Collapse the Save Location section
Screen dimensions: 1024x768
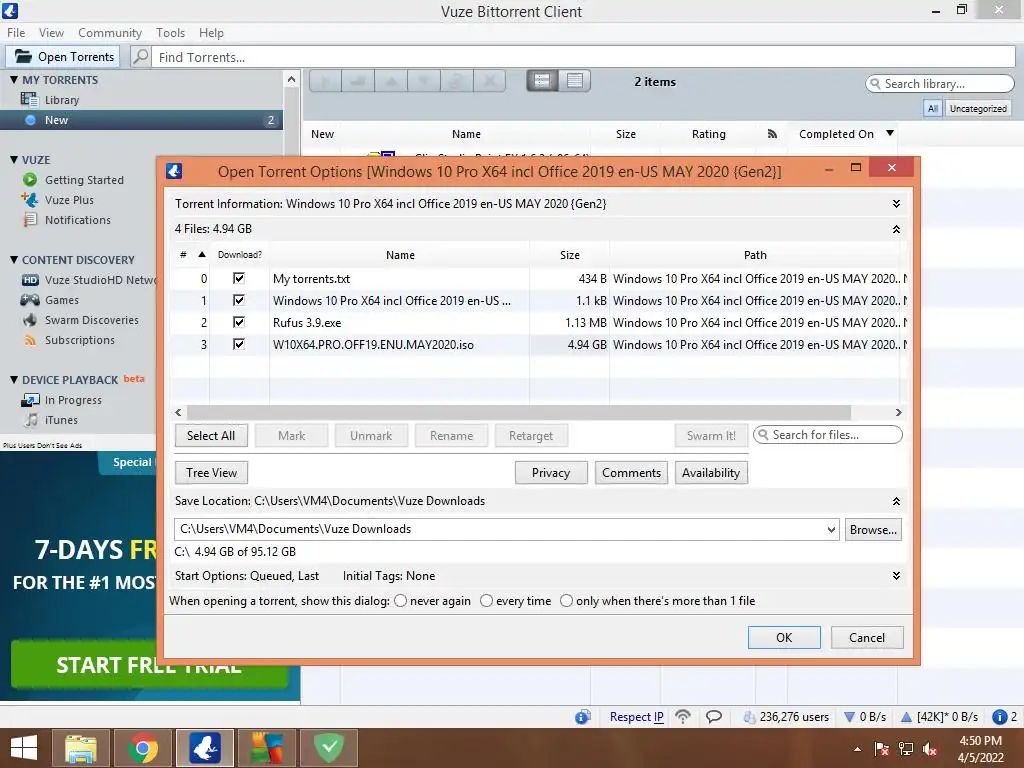tap(896, 502)
